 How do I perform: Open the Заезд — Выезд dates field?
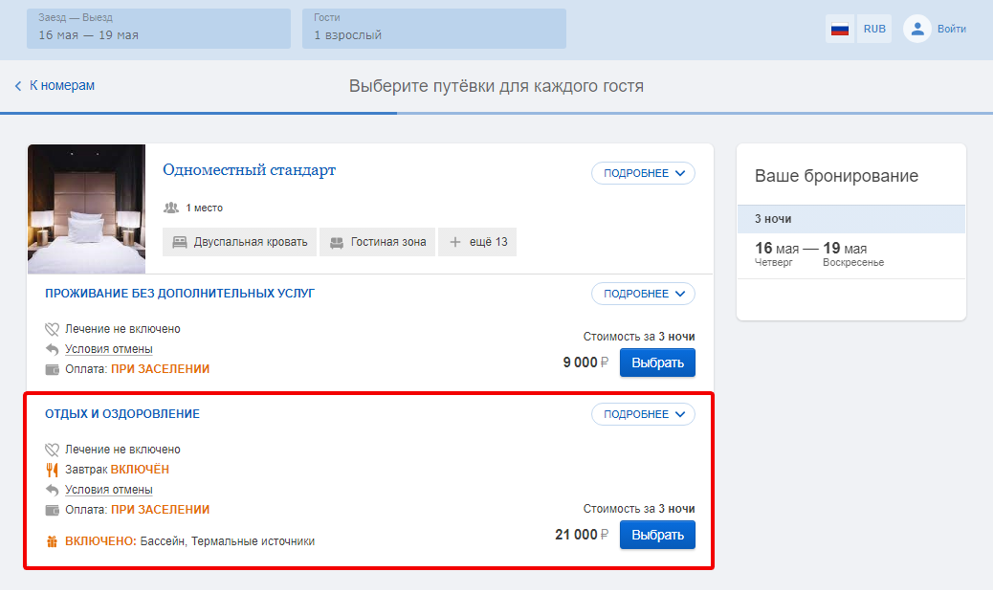pos(158,28)
